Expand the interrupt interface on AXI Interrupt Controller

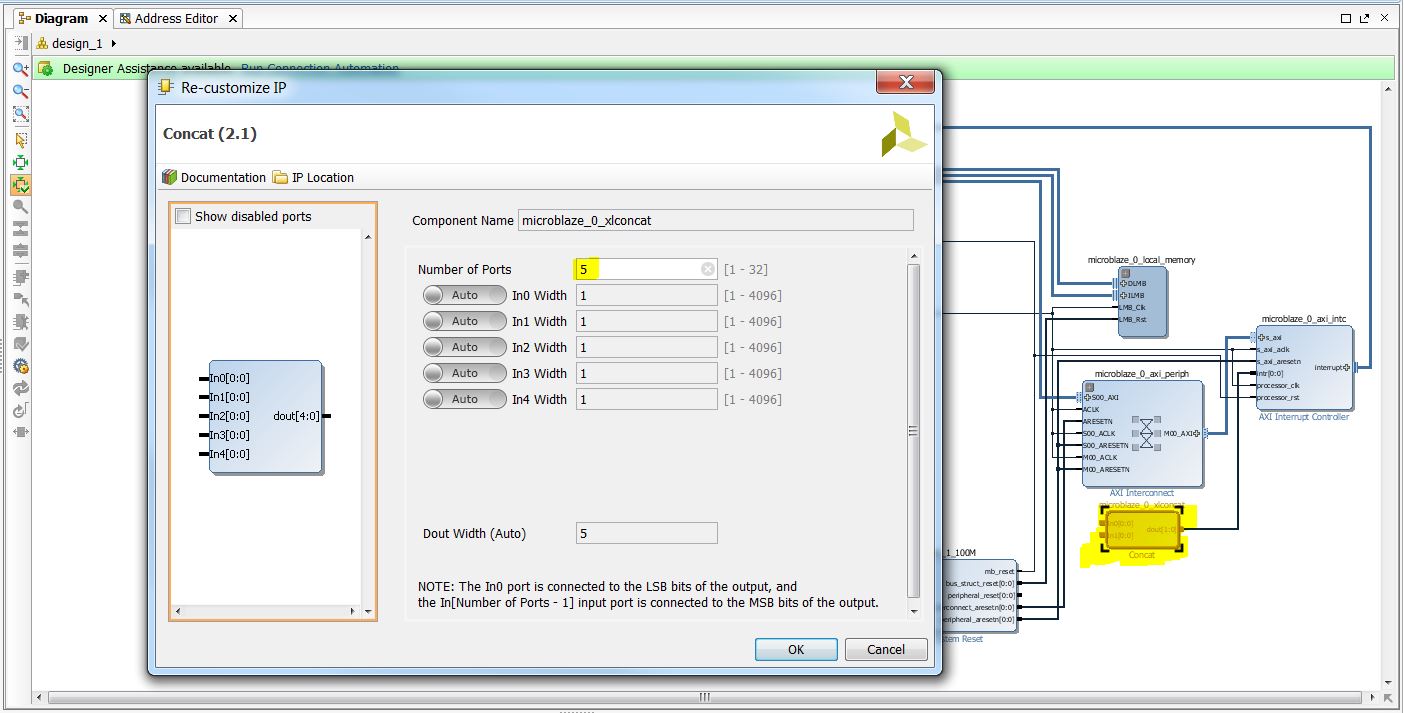[1346, 367]
